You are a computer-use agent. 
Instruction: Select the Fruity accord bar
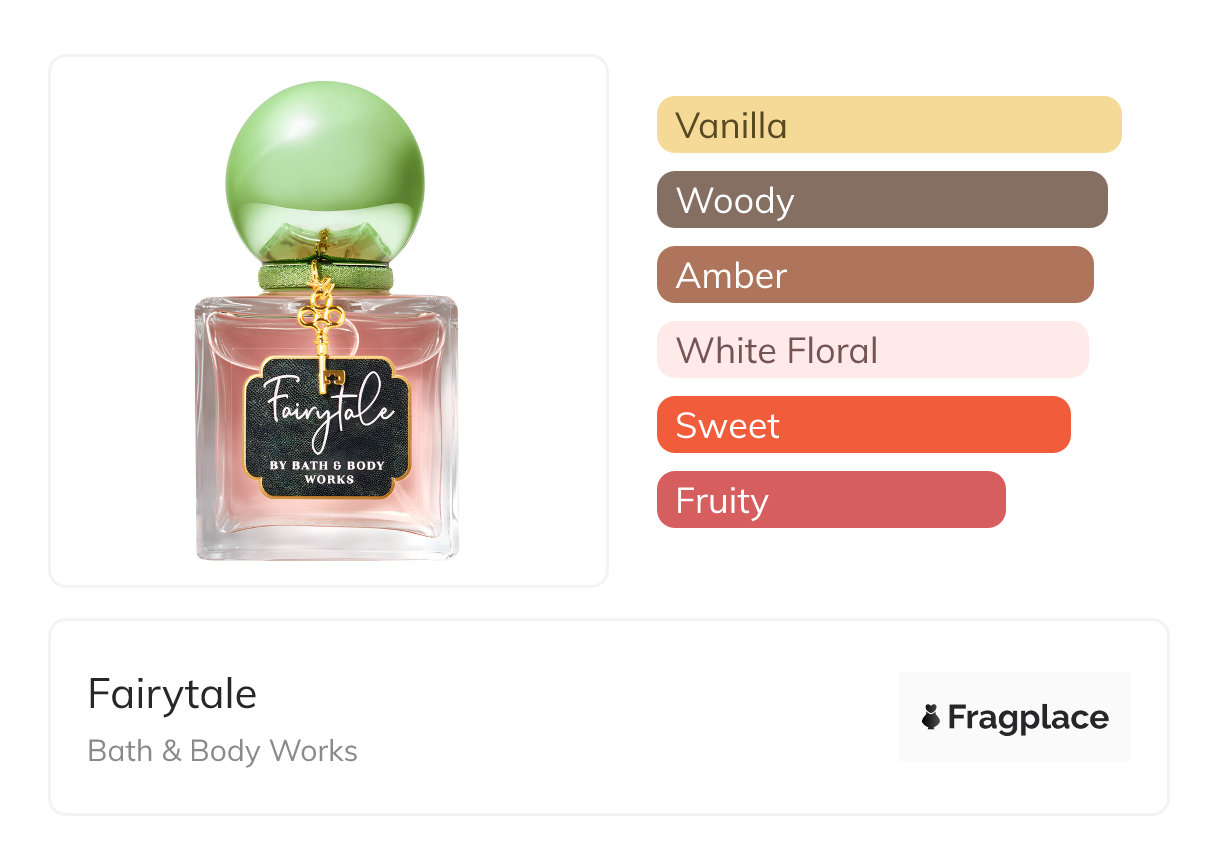pos(830,500)
